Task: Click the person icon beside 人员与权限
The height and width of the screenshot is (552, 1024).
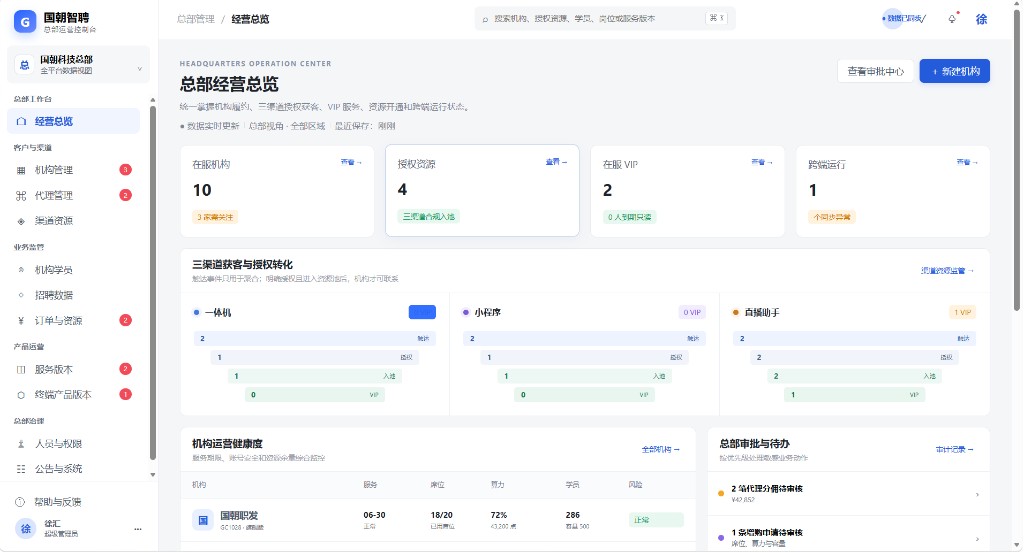Action: point(21,444)
